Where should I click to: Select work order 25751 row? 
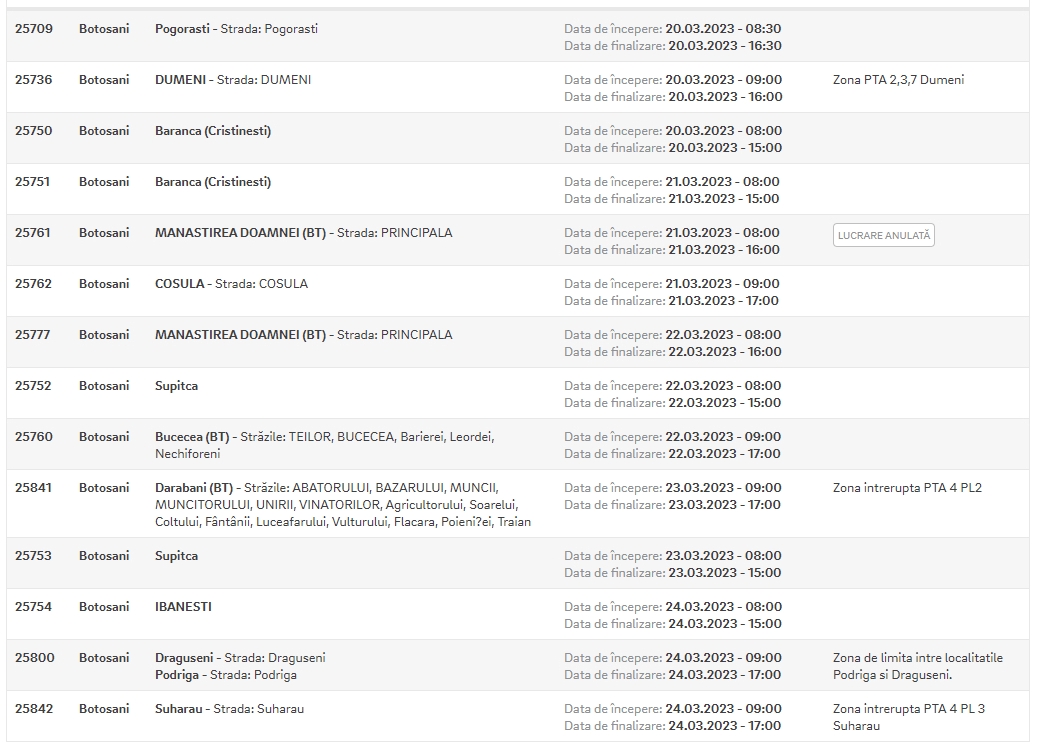(x=518, y=189)
